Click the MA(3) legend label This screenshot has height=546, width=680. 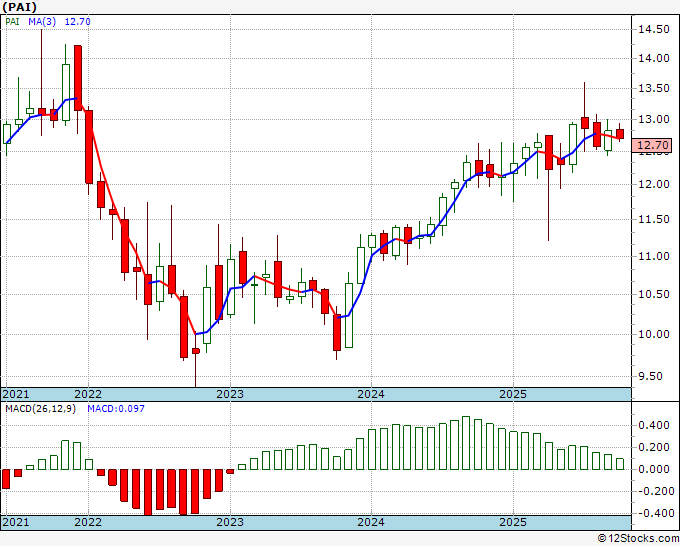coord(42,21)
